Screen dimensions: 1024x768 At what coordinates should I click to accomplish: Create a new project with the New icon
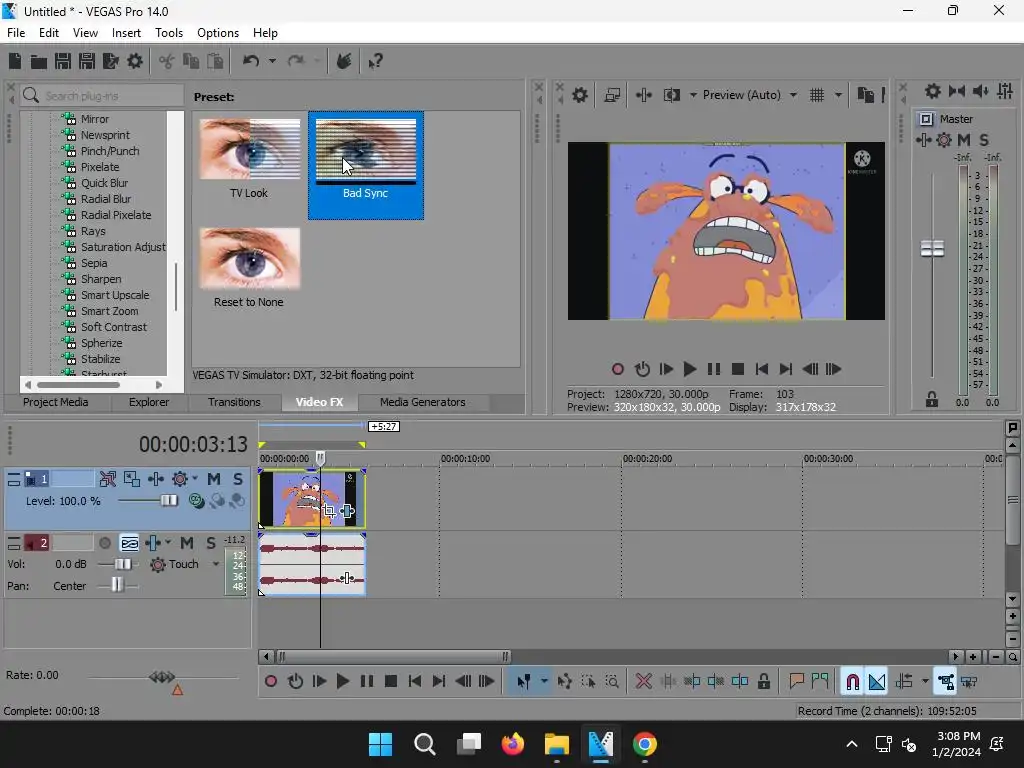point(15,61)
